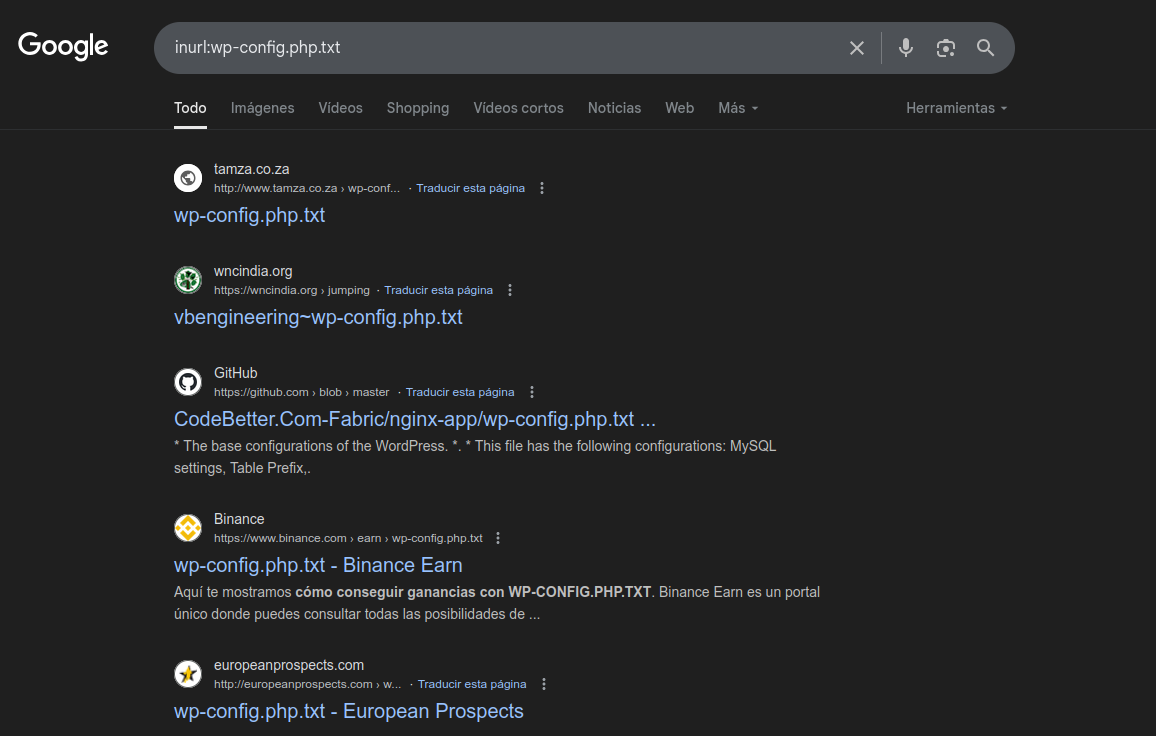Click the https://github.com › blob › master URL
Image resolution: width=1156 pixels, height=736 pixels.
coord(302,392)
